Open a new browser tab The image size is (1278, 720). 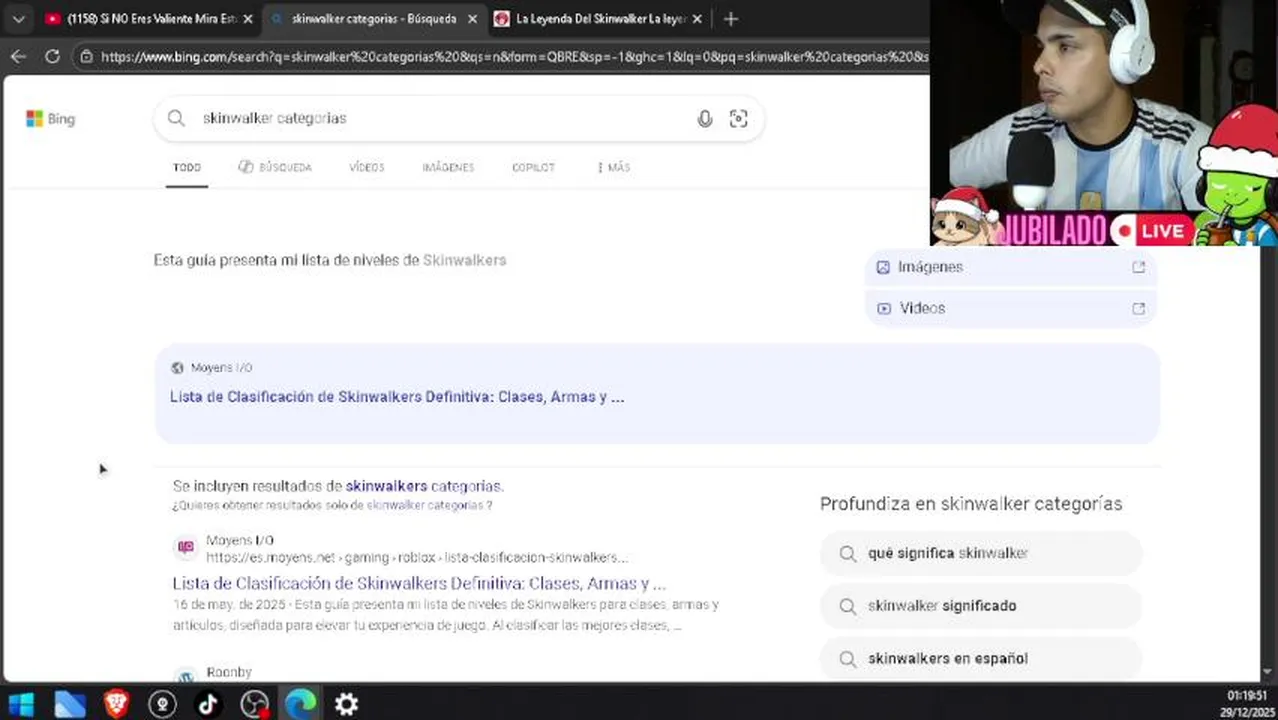coord(731,19)
